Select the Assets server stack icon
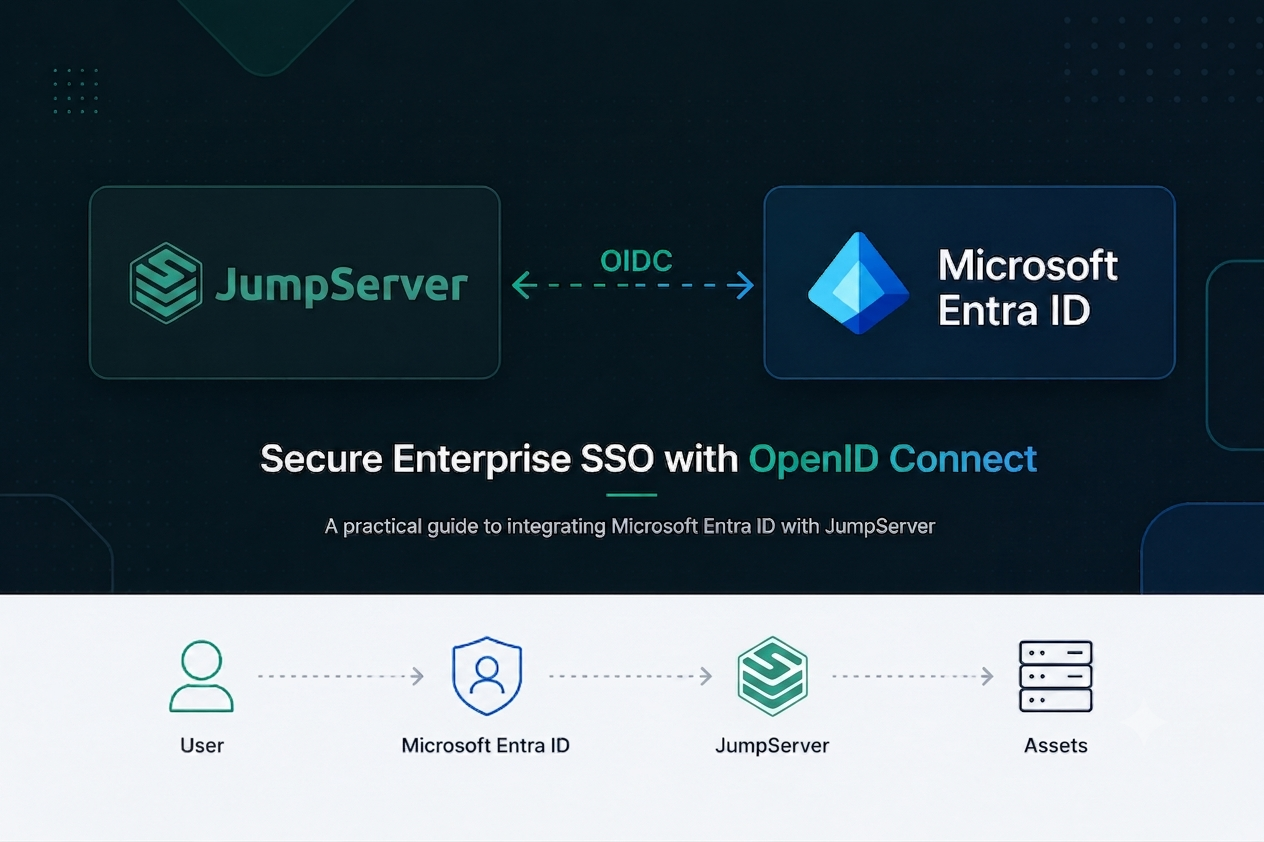Screen dimensions: 1264x842 pos(1055,677)
